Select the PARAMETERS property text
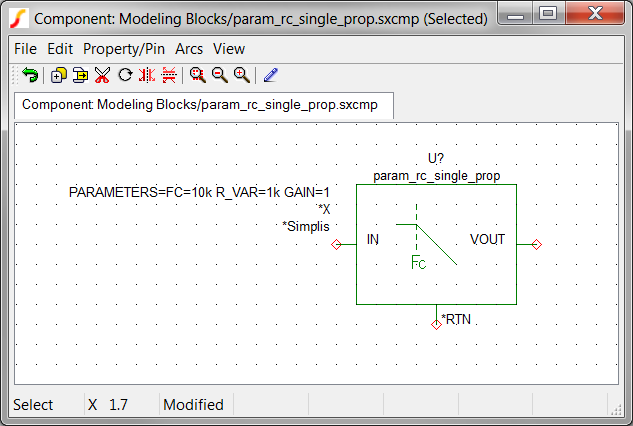 199,192
